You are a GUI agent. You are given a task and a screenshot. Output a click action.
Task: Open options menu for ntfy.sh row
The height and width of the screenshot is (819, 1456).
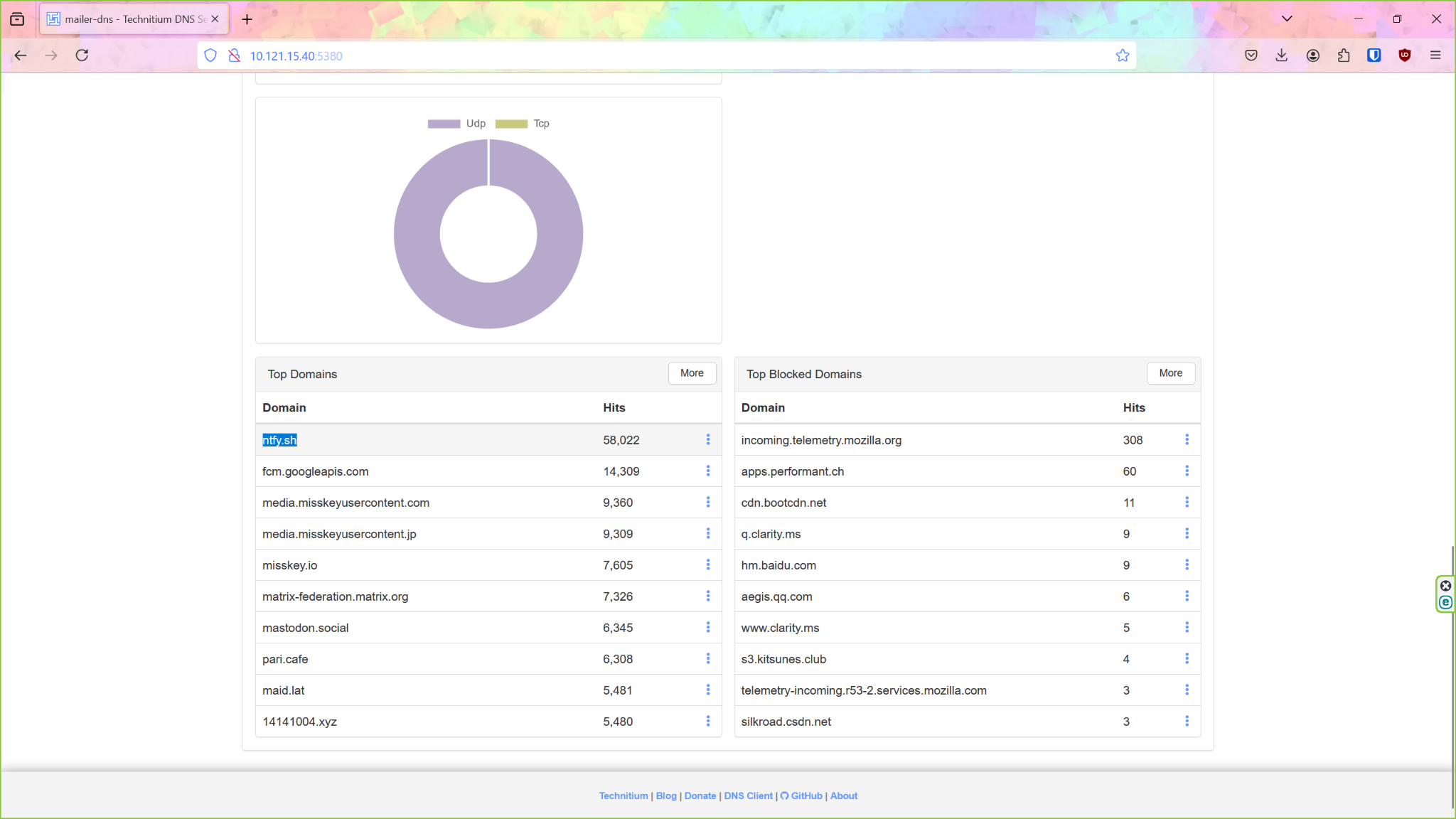coord(708,439)
